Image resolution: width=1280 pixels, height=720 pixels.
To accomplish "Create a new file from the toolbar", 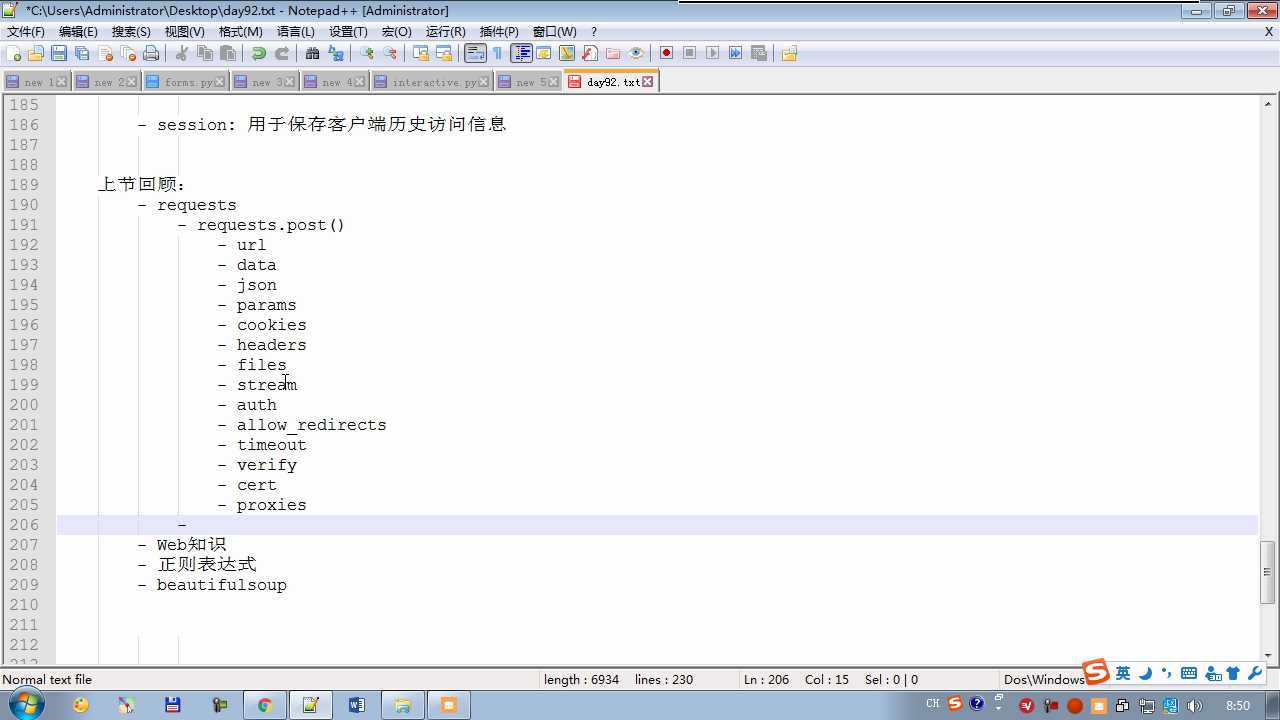I will pyautogui.click(x=14, y=53).
